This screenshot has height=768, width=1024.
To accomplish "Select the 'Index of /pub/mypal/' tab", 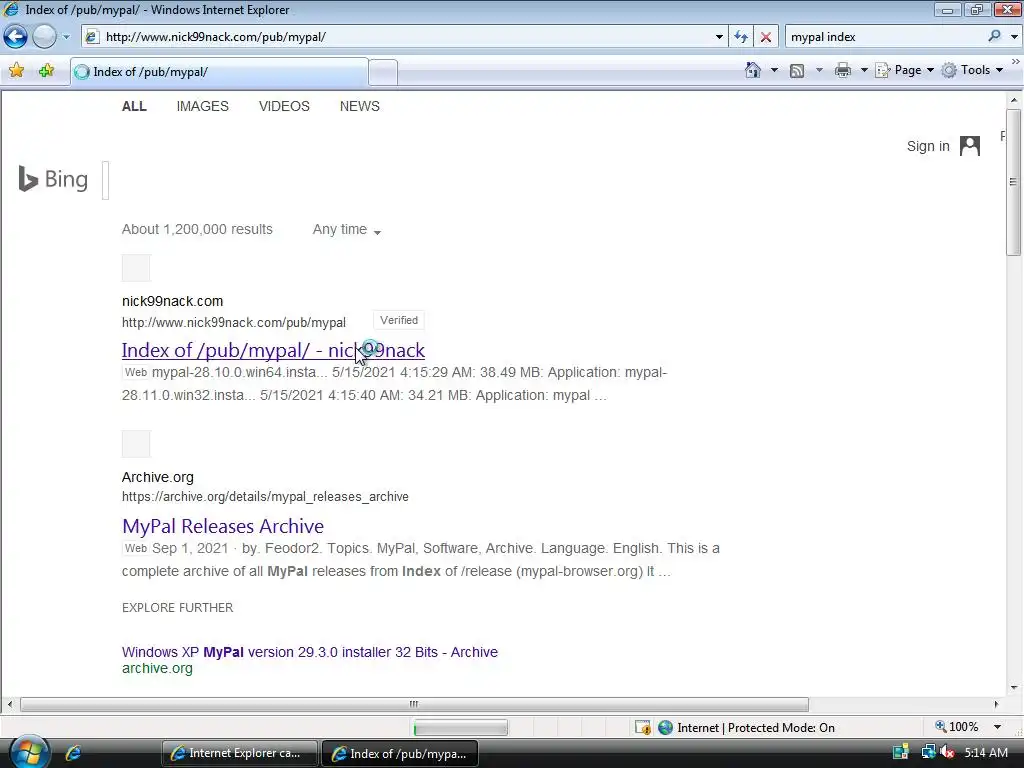I will coord(219,72).
